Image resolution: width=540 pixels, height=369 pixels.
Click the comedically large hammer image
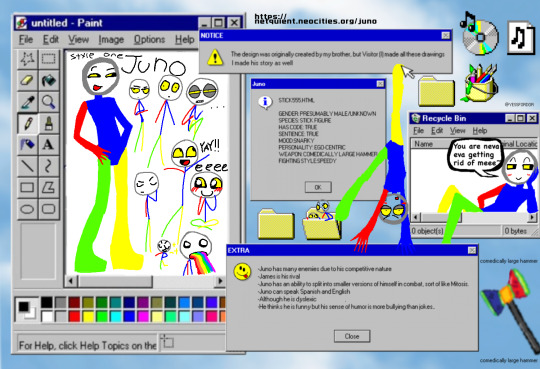[x=510, y=312]
